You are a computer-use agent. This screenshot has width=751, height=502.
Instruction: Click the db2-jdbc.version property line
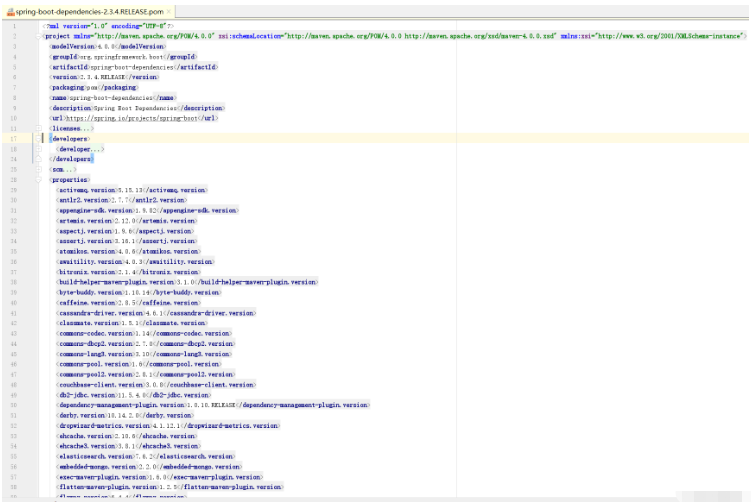[x=134, y=396]
